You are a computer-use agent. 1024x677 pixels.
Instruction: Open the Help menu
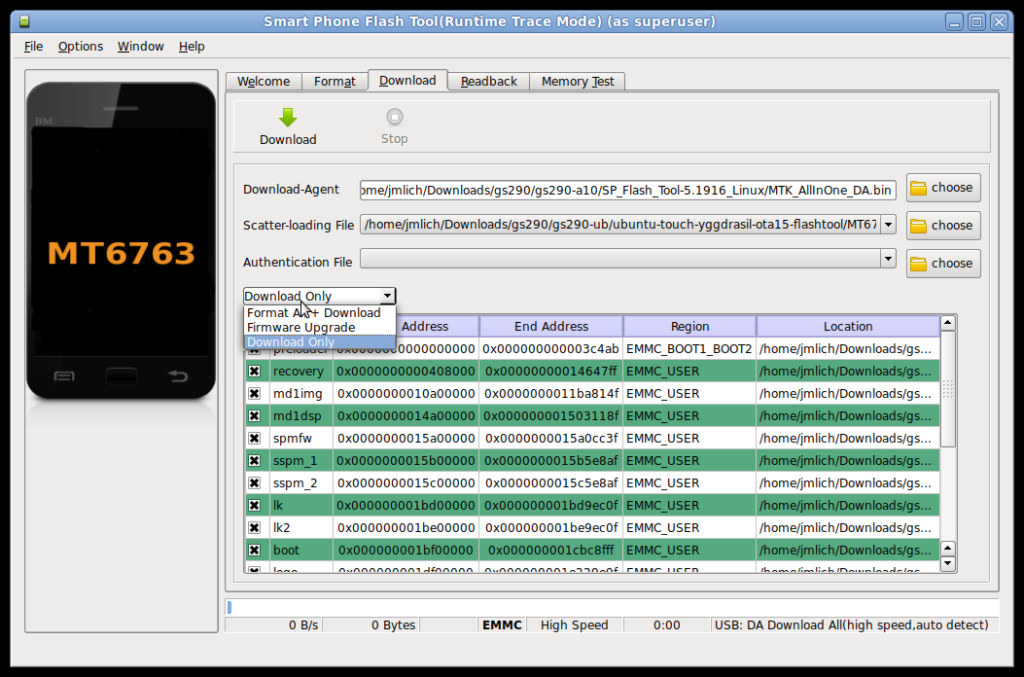[191, 46]
